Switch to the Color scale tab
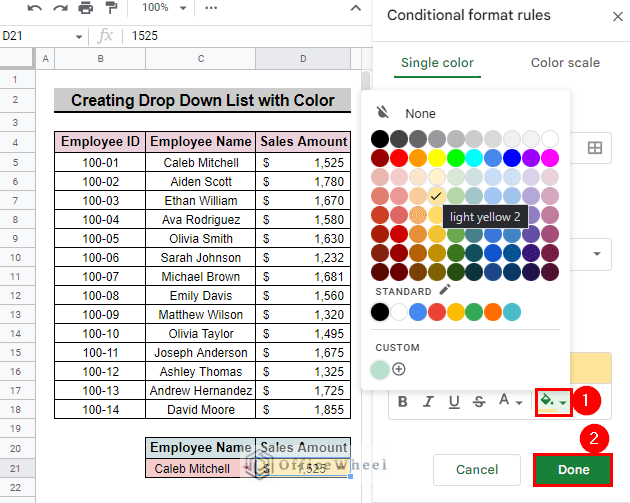This screenshot has height=503, width=630. point(565,63)
